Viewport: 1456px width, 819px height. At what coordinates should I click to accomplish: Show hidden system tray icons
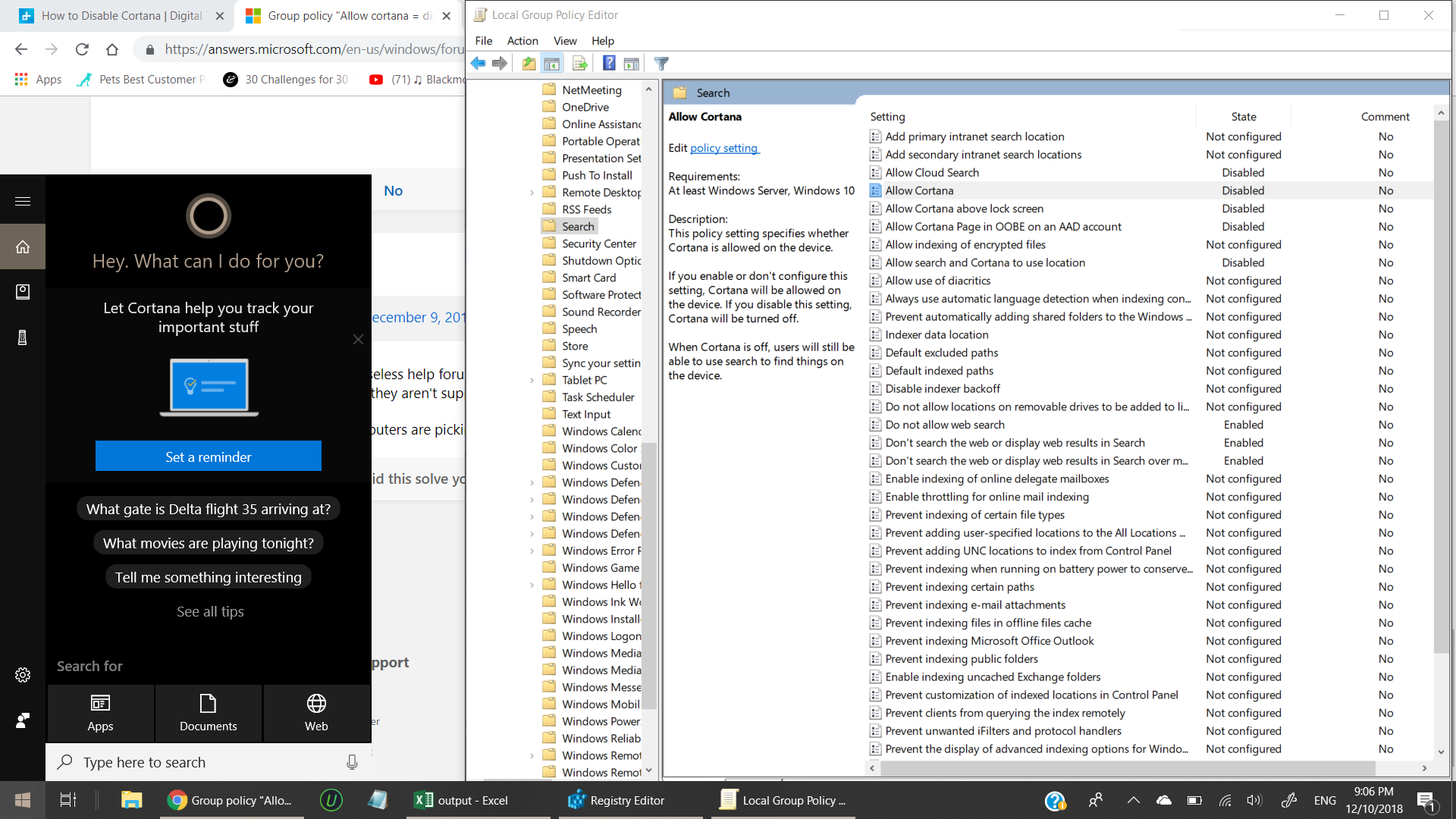[1133, 800]
